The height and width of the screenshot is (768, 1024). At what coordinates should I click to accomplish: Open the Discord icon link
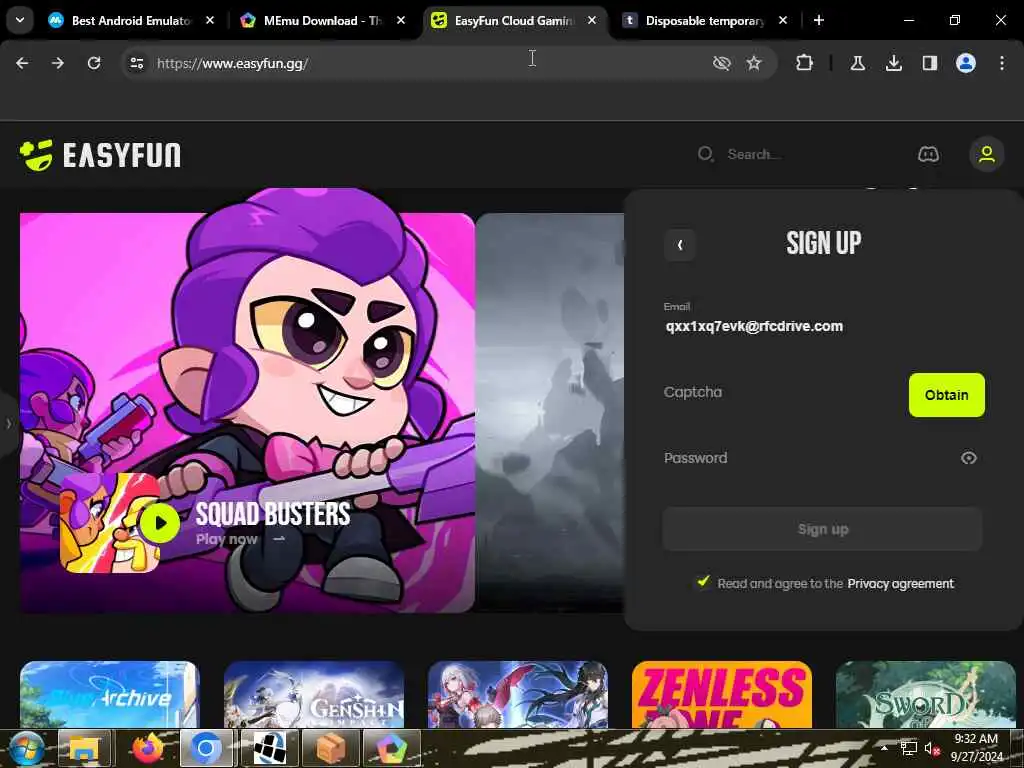click(x=928, y=154)
